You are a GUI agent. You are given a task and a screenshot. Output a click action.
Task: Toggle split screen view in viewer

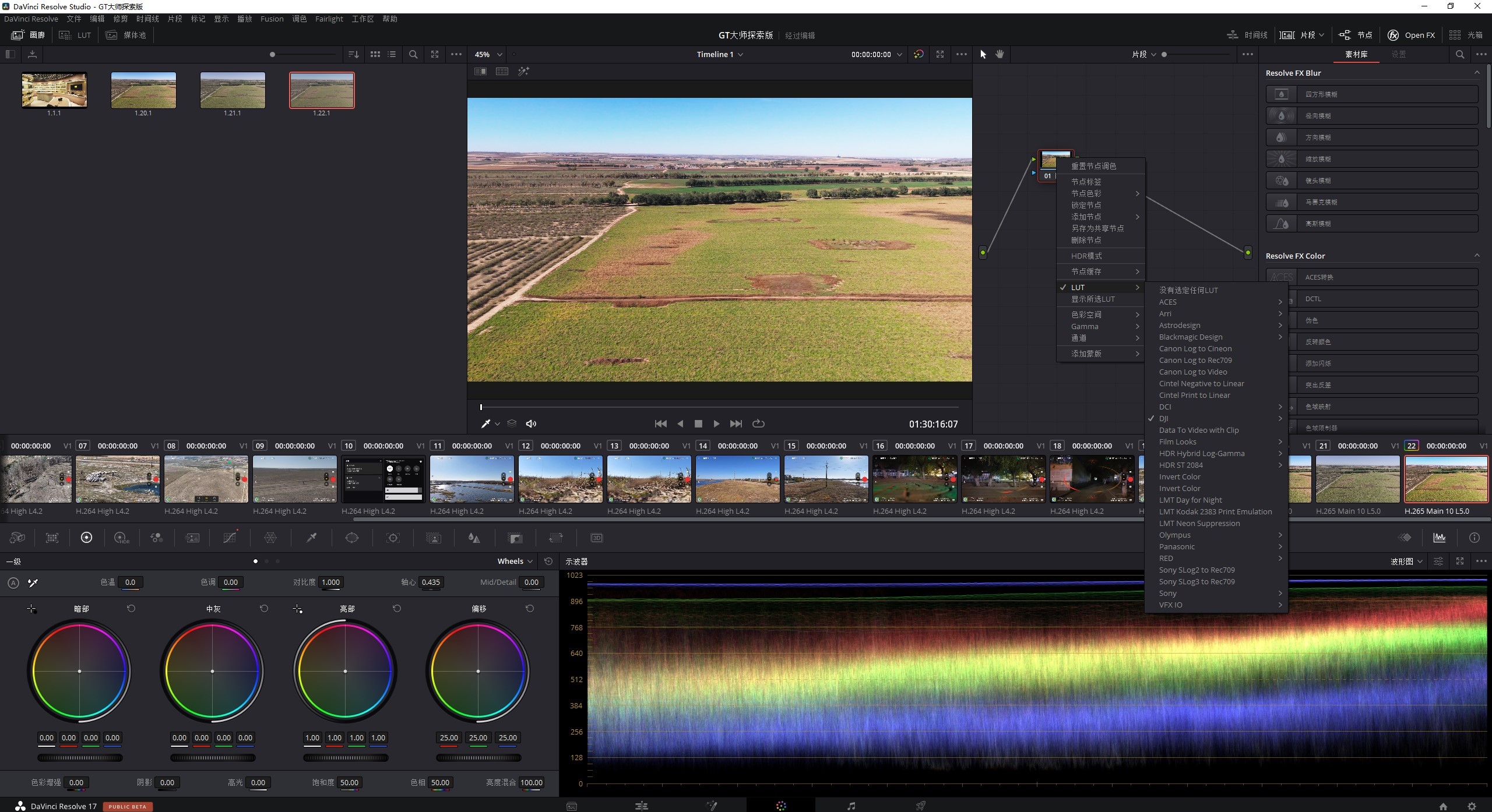(502, 71)
